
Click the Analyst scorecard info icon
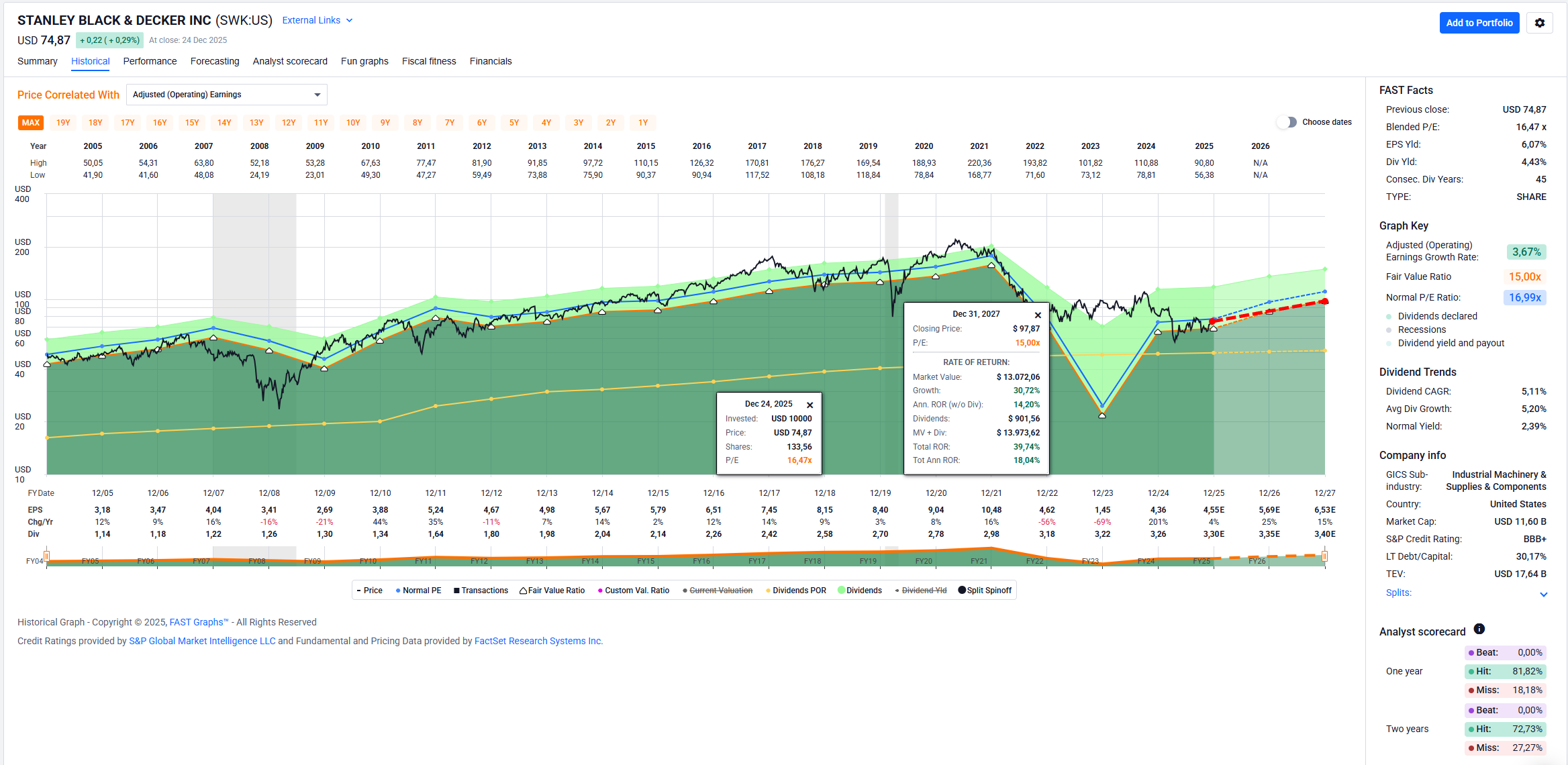[x=1479, y=629]
